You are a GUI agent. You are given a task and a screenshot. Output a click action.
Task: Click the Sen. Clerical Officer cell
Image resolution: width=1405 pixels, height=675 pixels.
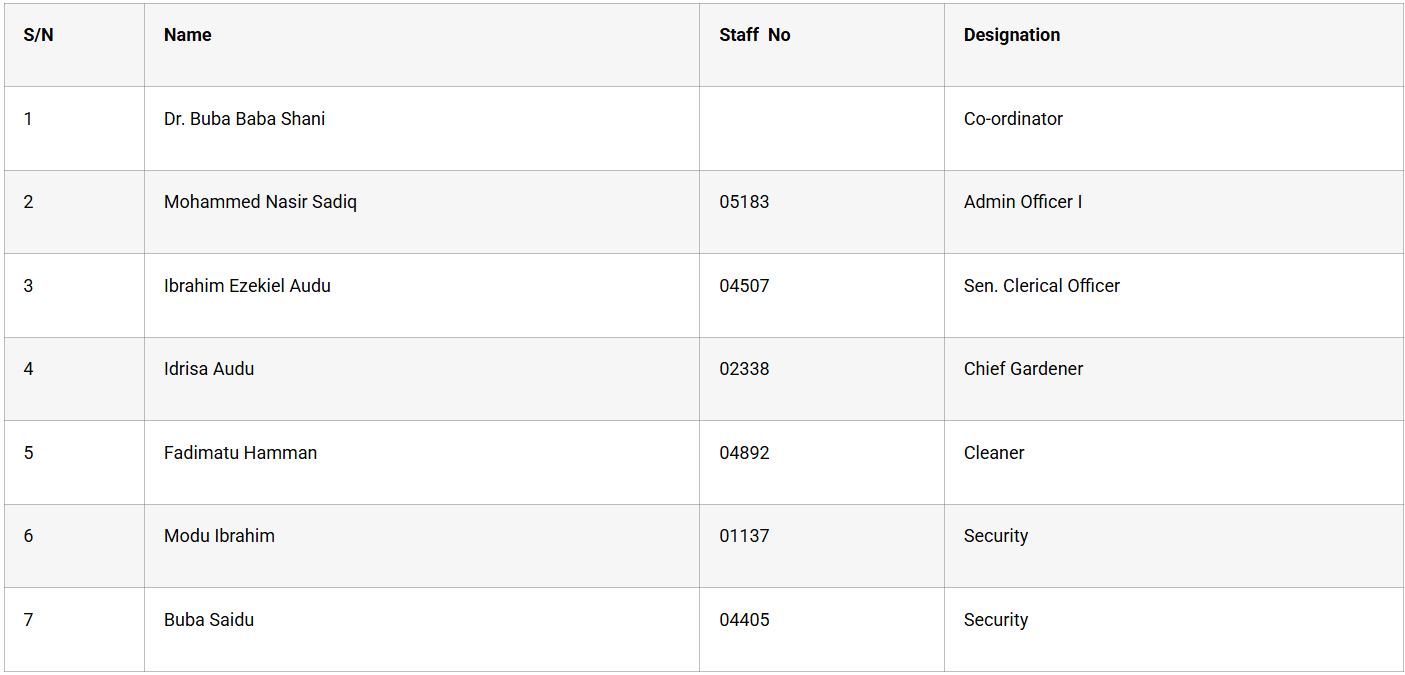point(1041,286)
